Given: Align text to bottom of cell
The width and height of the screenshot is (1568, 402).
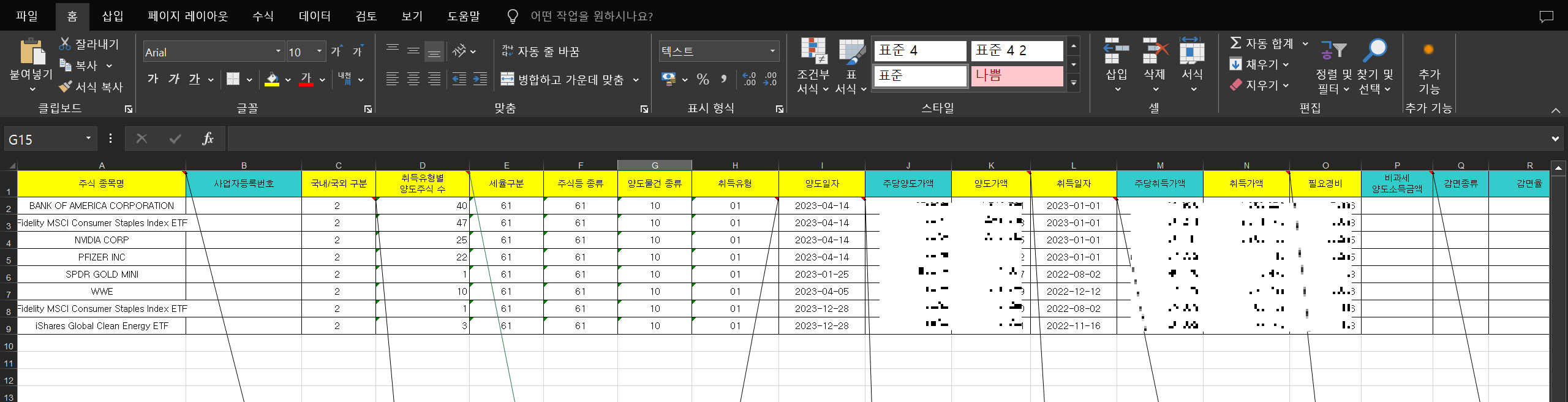Looking at the screenshot, I should tap(434, 51).
